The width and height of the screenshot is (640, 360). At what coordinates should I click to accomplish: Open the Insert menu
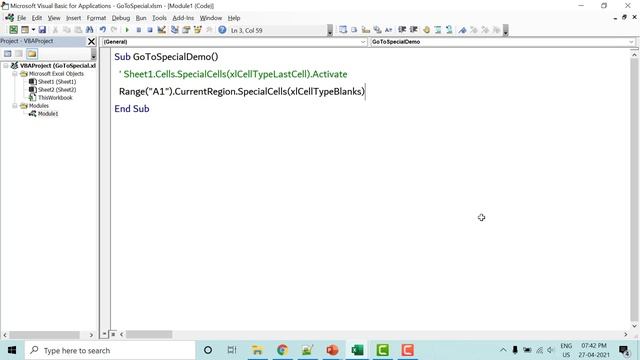tap(73, 18)
